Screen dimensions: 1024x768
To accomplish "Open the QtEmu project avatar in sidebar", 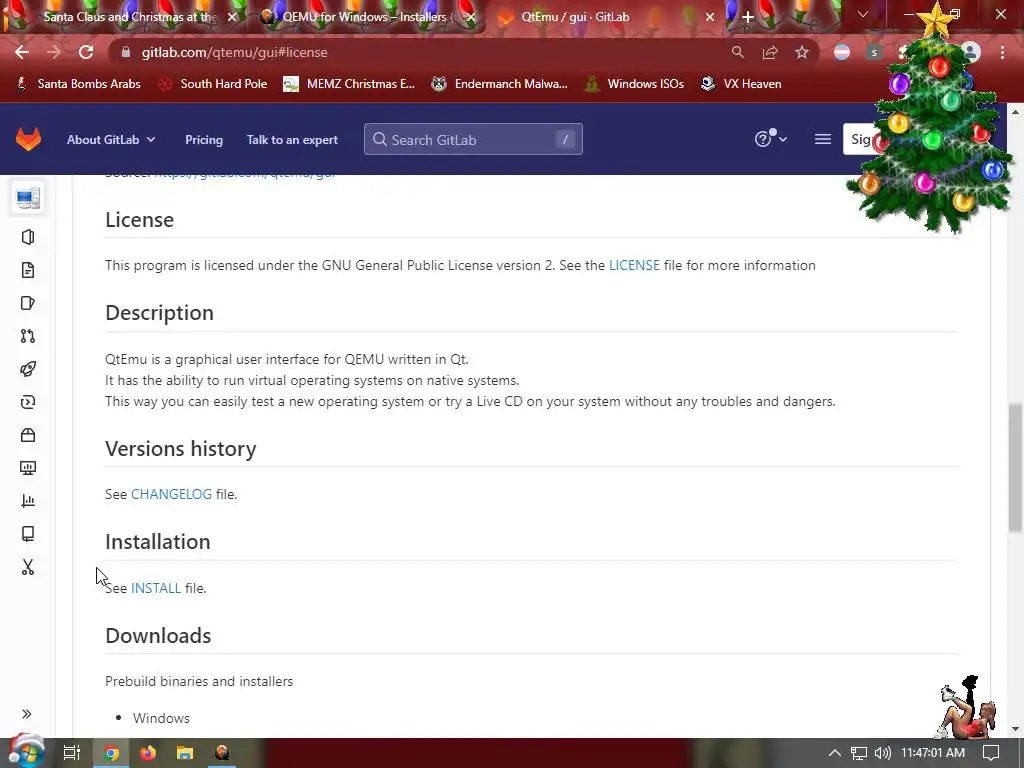I will click(x=28, y=197).
